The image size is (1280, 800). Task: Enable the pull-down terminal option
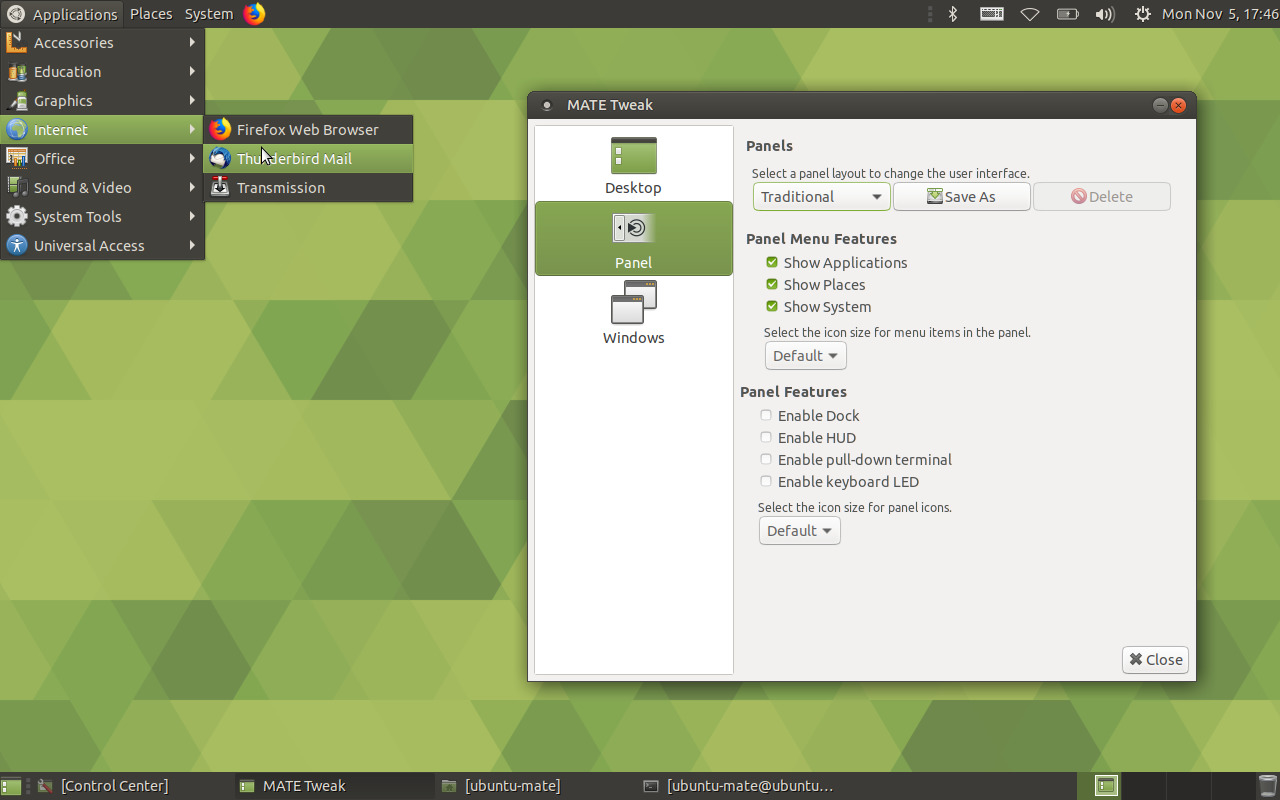[x=766, y=459]
